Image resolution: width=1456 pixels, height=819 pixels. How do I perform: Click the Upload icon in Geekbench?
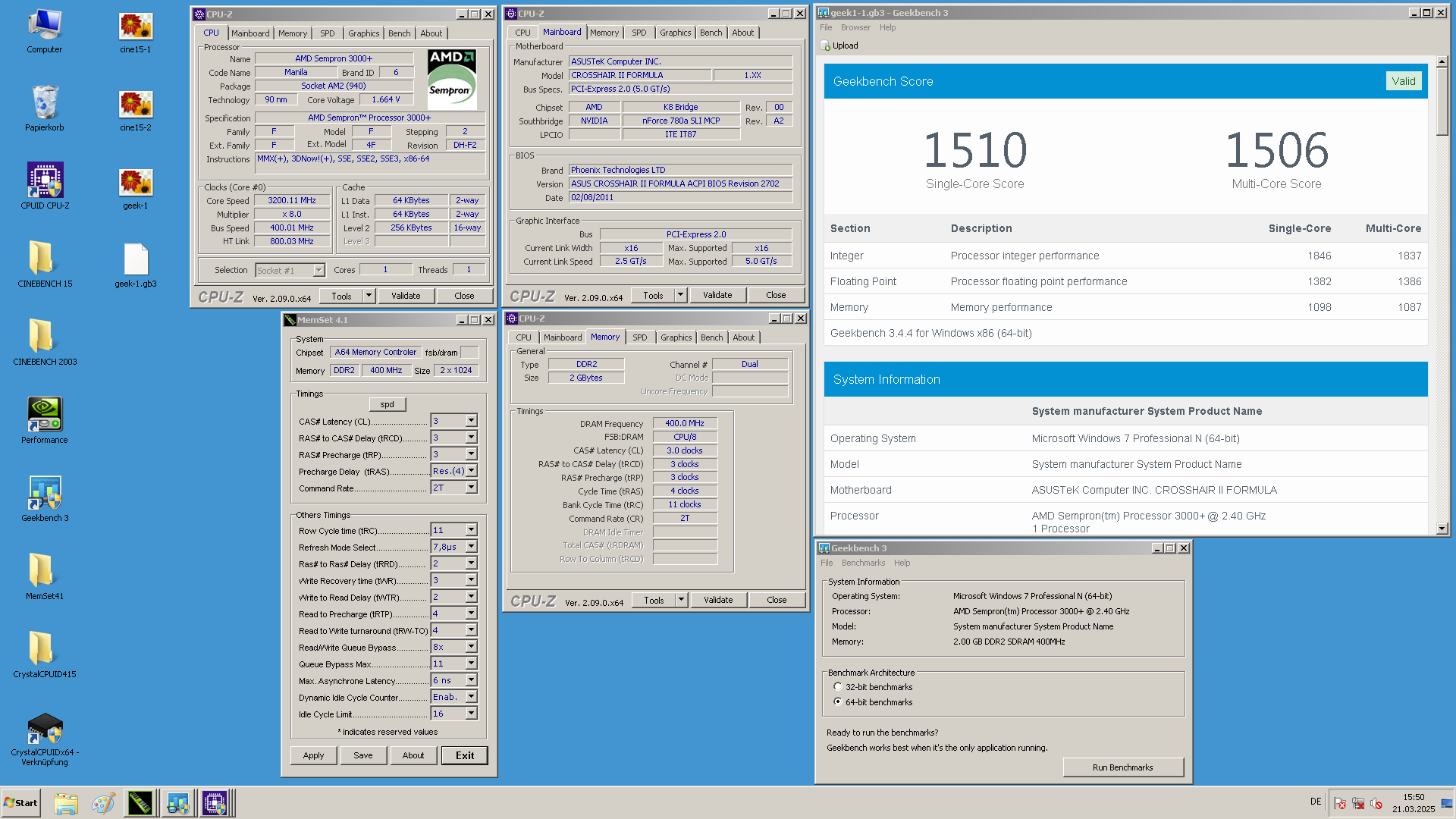pyautogui.click(x=826, y=46)
